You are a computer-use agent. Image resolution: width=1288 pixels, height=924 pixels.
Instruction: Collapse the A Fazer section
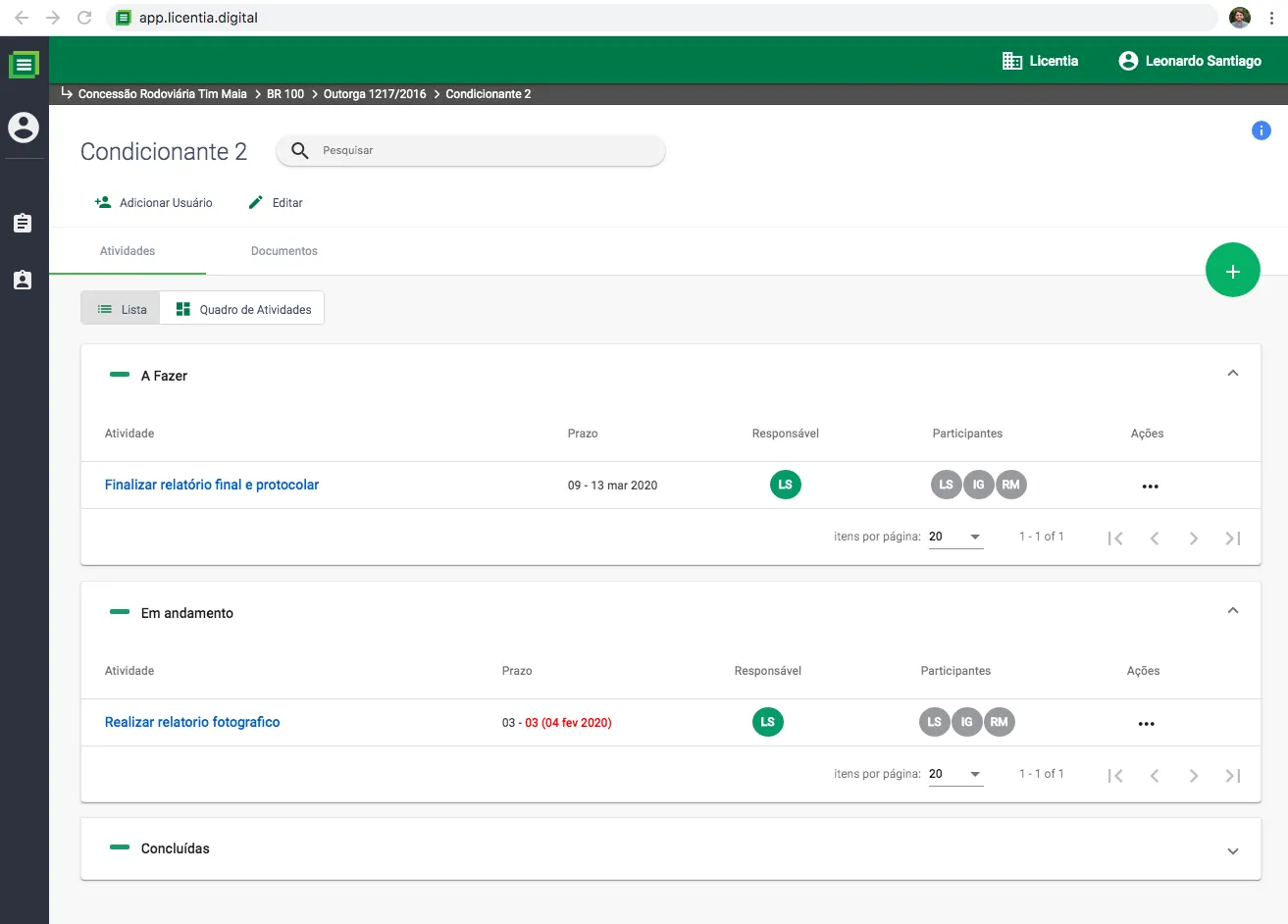(x=1233, y=374)
